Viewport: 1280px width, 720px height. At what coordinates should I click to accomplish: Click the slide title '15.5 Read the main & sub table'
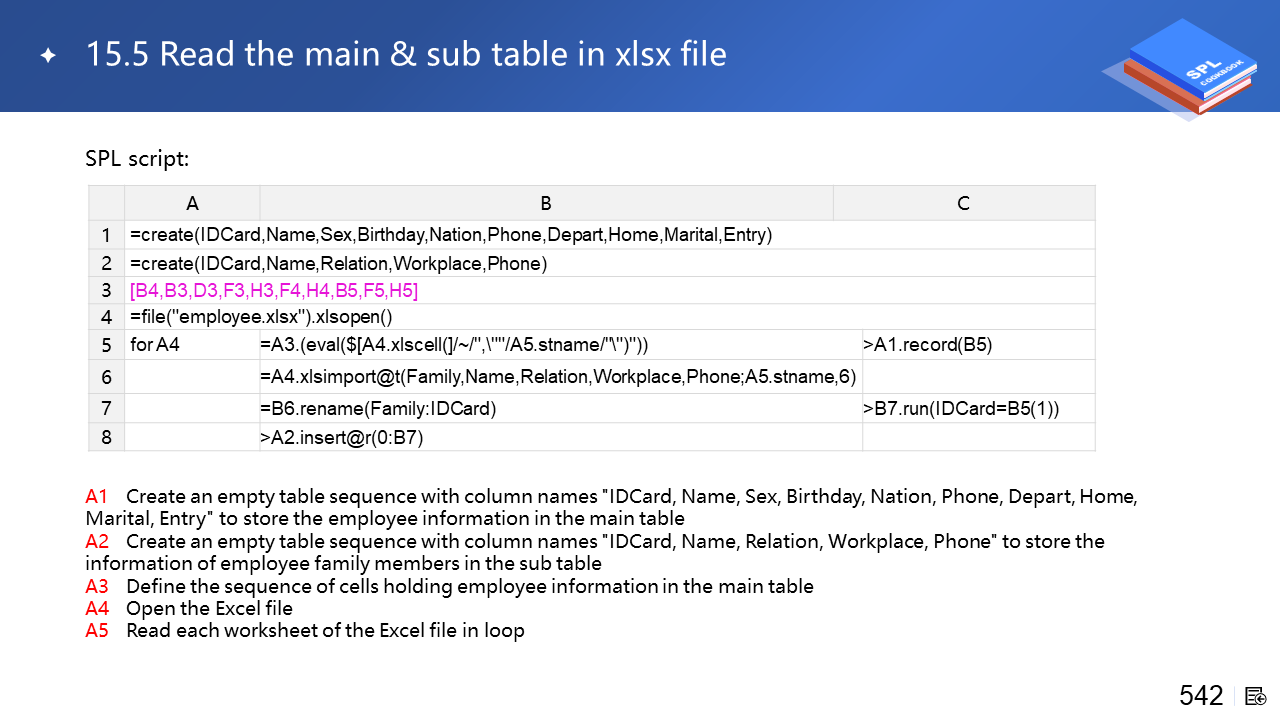click(x=406, y=54)
